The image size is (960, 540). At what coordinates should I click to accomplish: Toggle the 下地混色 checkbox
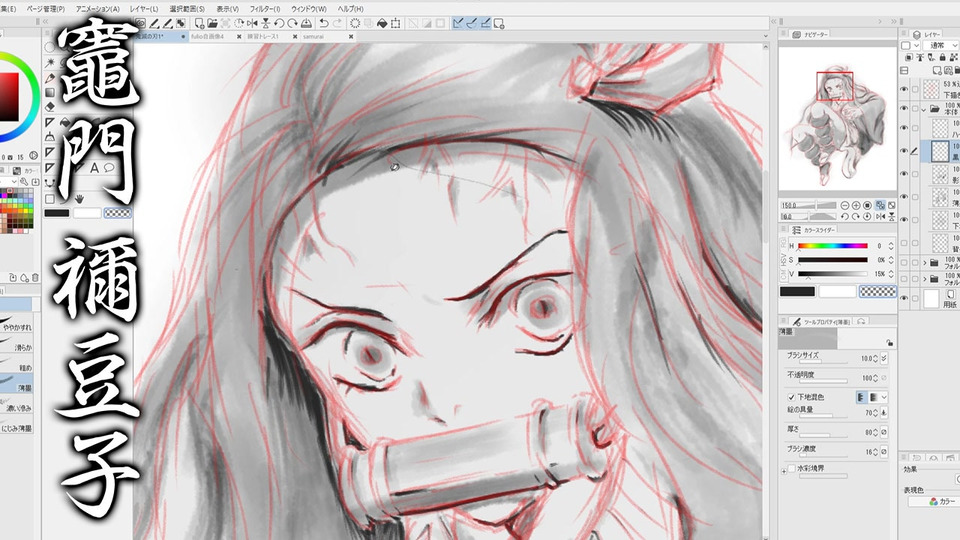click(791, 397)
